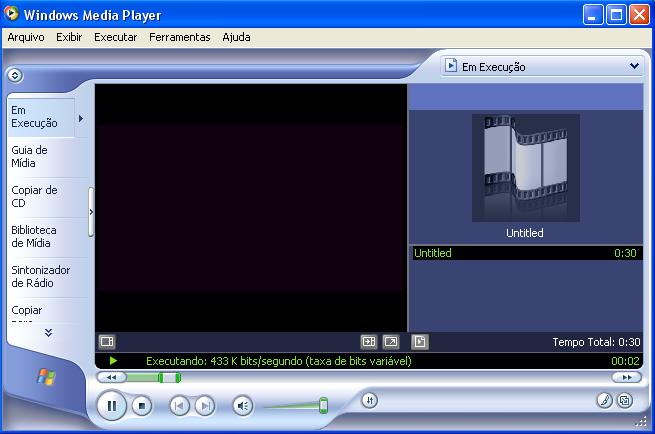Open the Arquivo menu
Screen dimensions: 655x434
[26, 37]
